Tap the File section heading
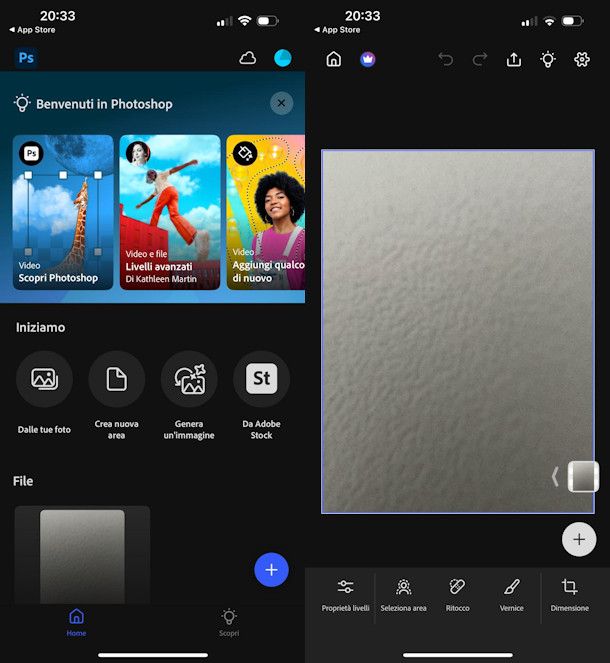610x663 pixels. pyautogui.click(x=23, y=481)
